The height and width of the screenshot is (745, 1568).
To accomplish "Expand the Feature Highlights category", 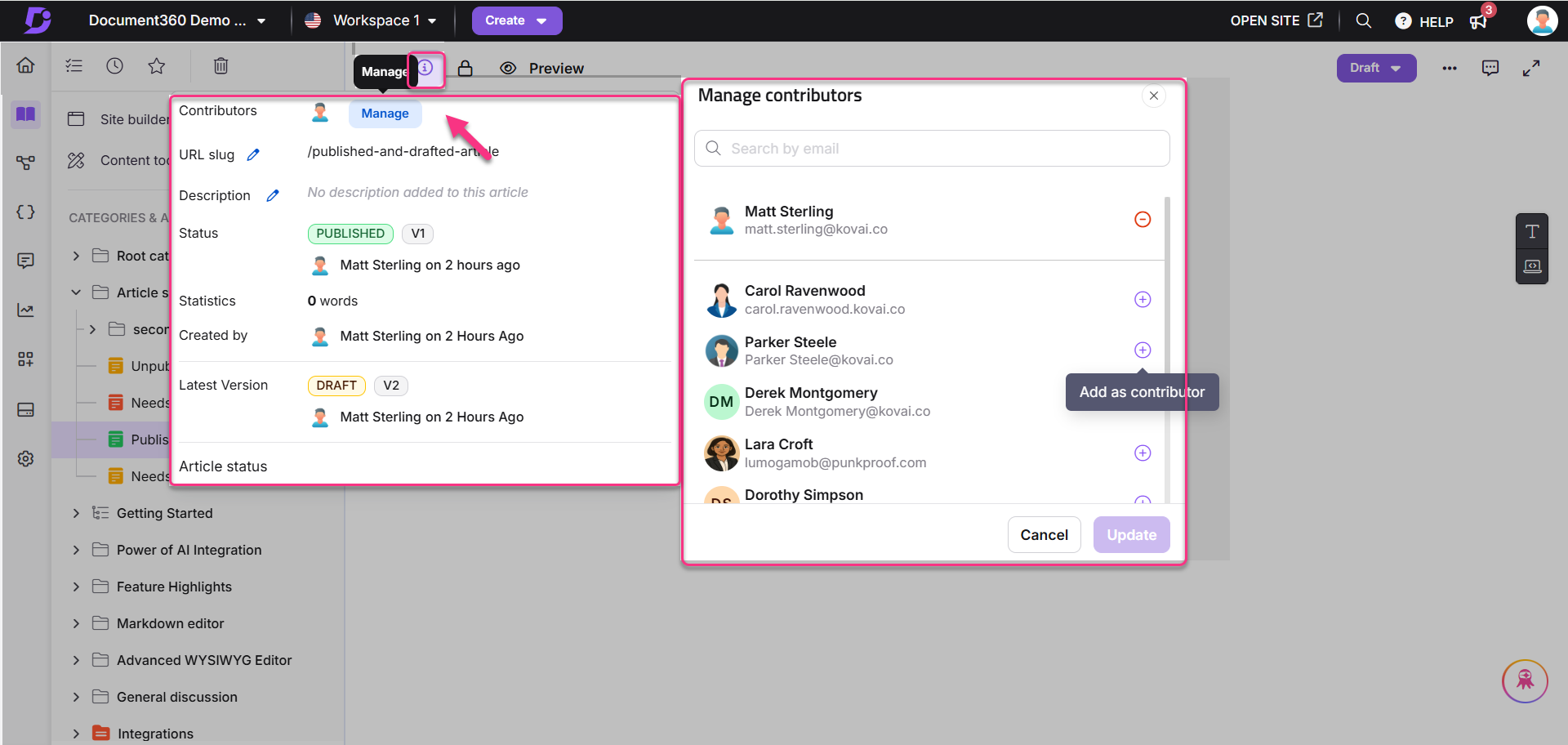I will tap(76, 587).
